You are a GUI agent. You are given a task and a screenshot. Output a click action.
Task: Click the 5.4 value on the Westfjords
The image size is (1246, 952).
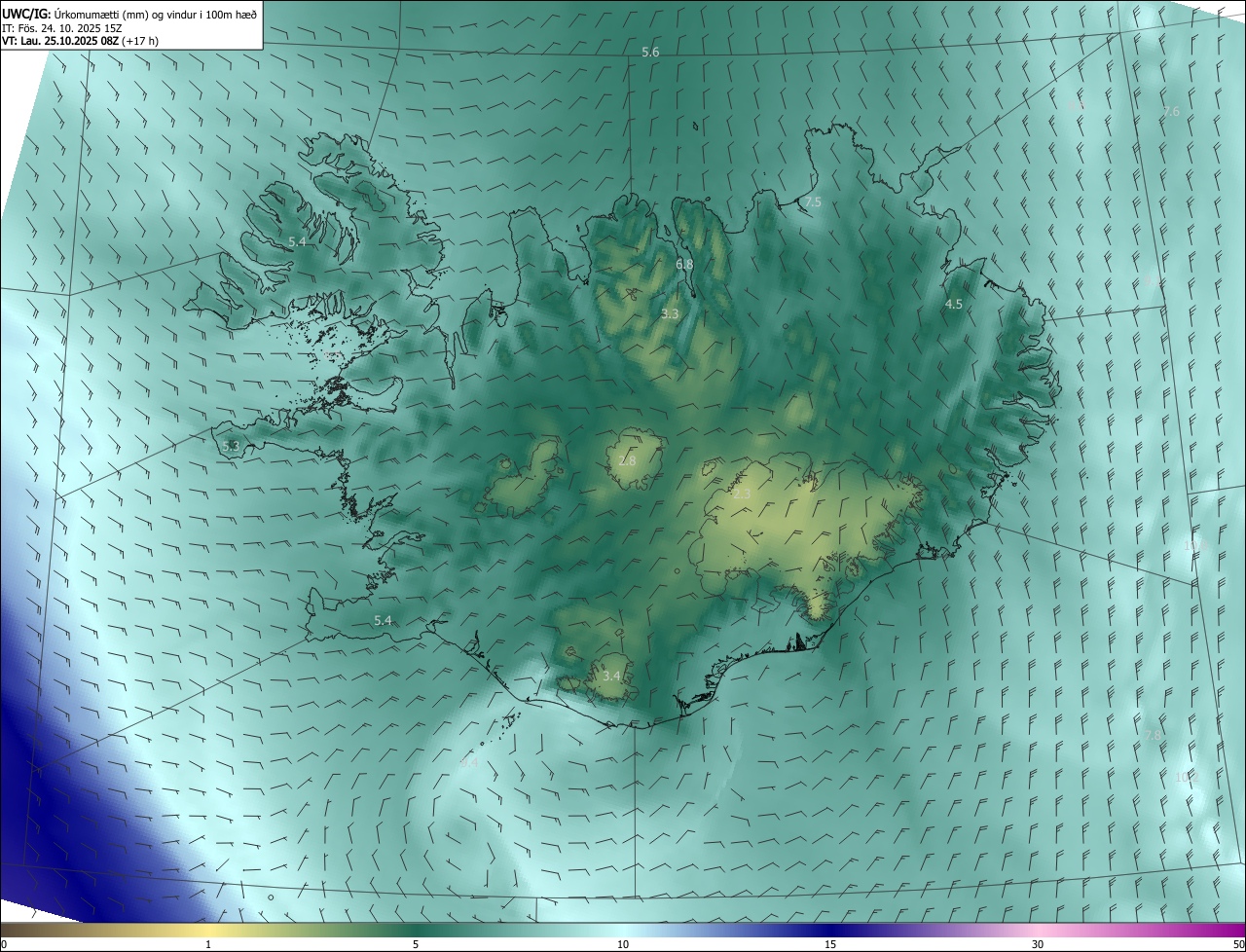click(297, 240)
